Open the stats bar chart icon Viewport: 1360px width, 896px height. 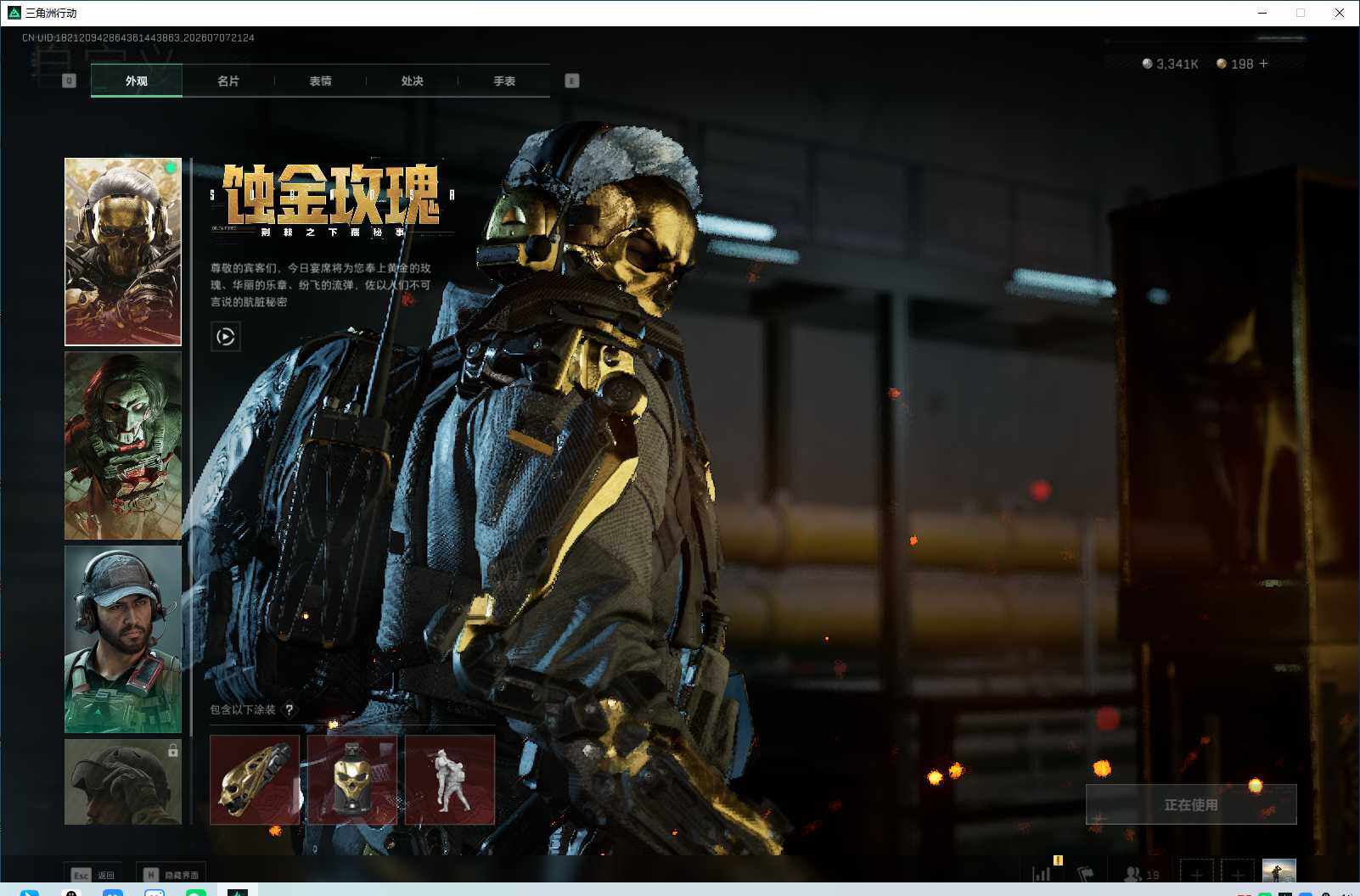coord(1042,873)
